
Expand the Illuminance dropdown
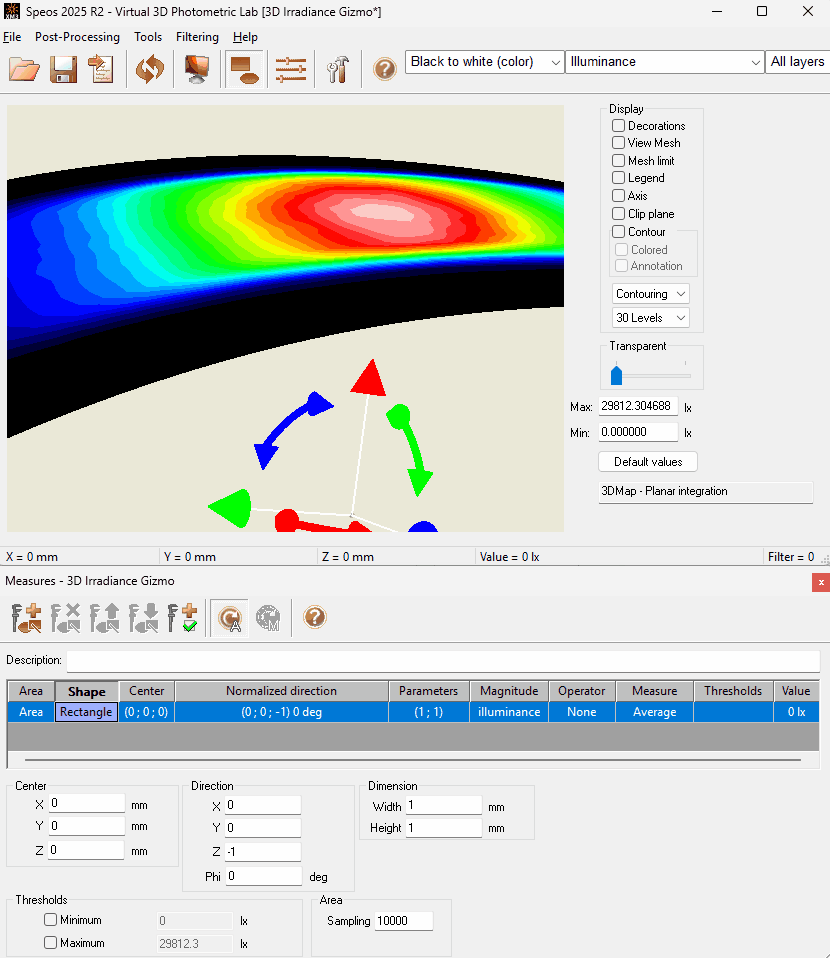click(x=664, y=62)
